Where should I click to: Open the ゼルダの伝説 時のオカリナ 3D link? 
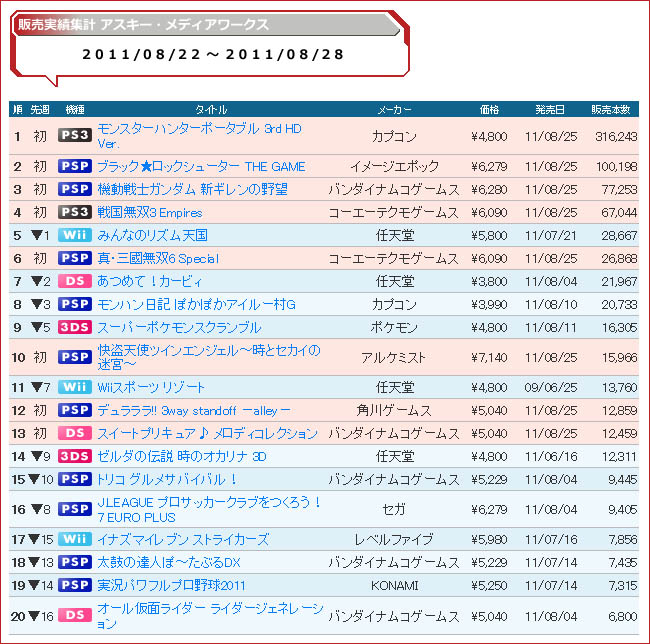(182, 457)
